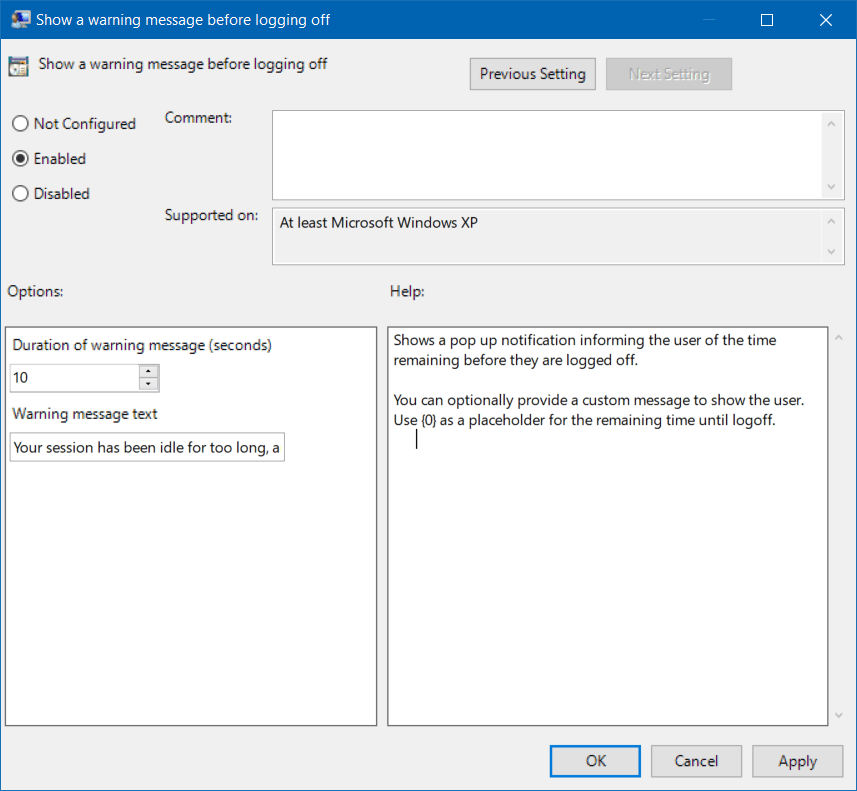Click the duration spinner down arrow

coord(148,383)
